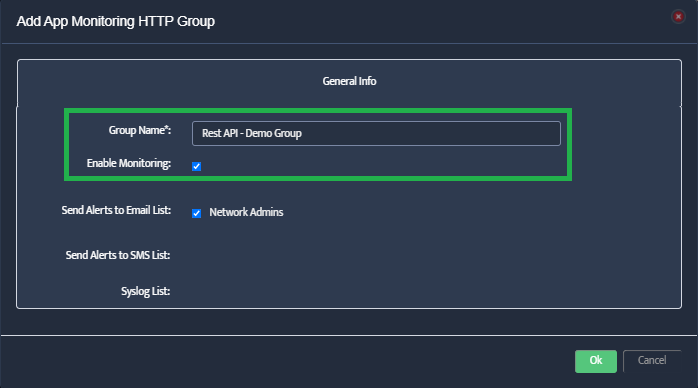
Task: Close the dialog with the red X icon
Action: 678,17
